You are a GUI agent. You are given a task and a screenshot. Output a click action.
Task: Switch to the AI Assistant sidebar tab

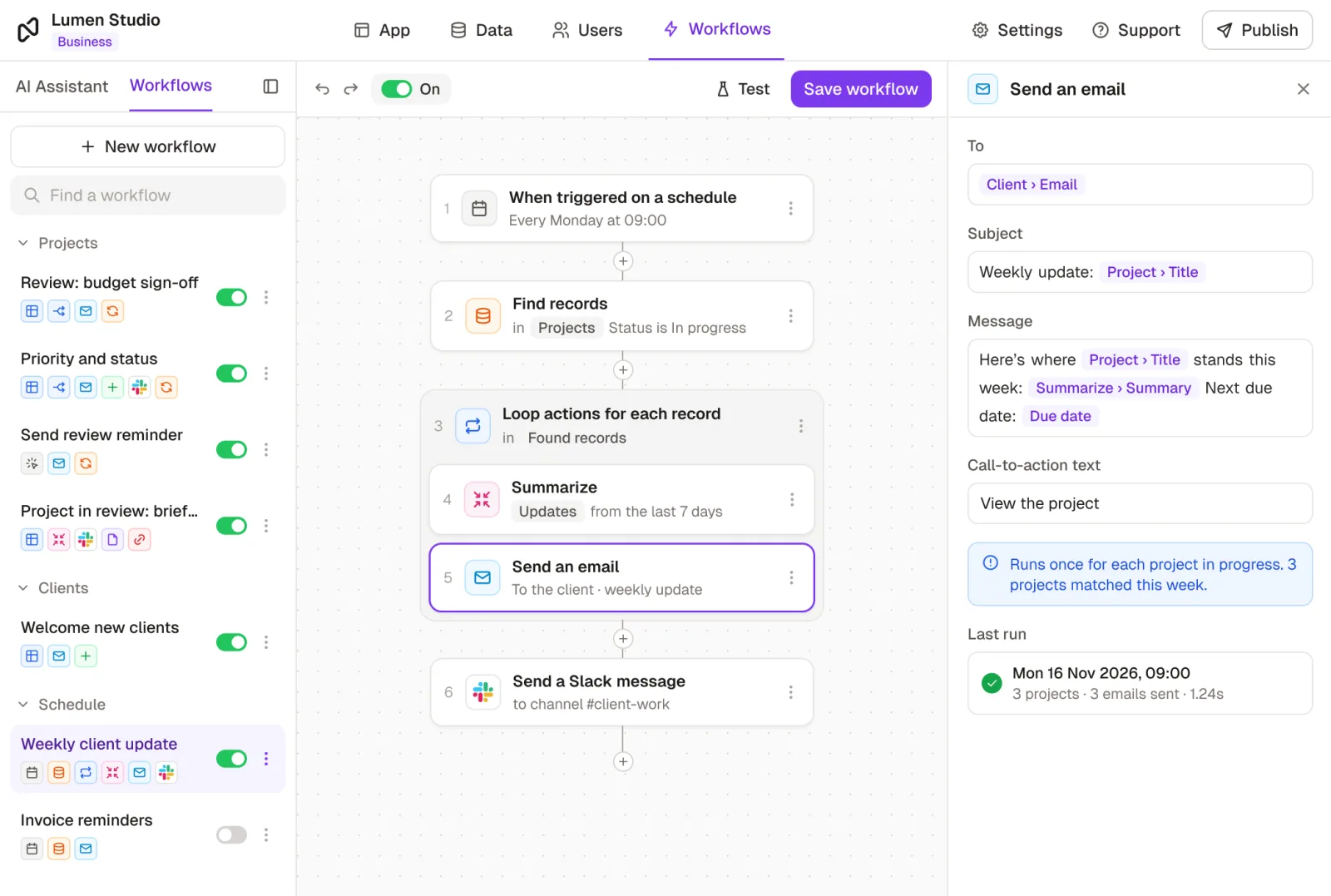tap(62, 87)
